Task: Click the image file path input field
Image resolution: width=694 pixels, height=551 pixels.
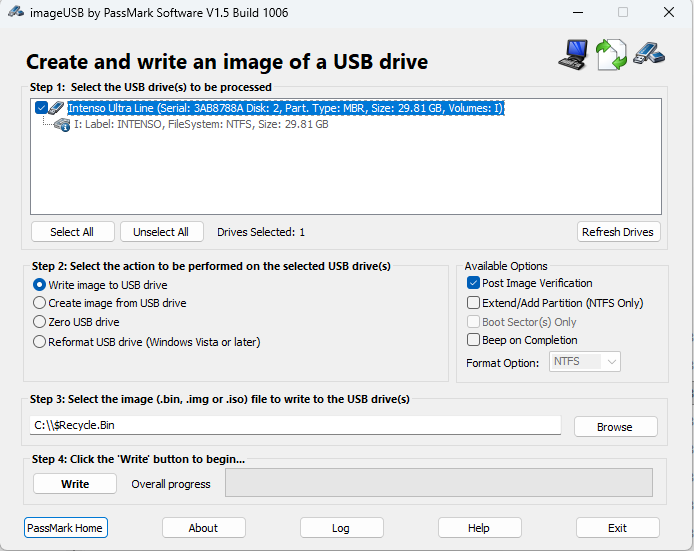Action: coord(295,425)
